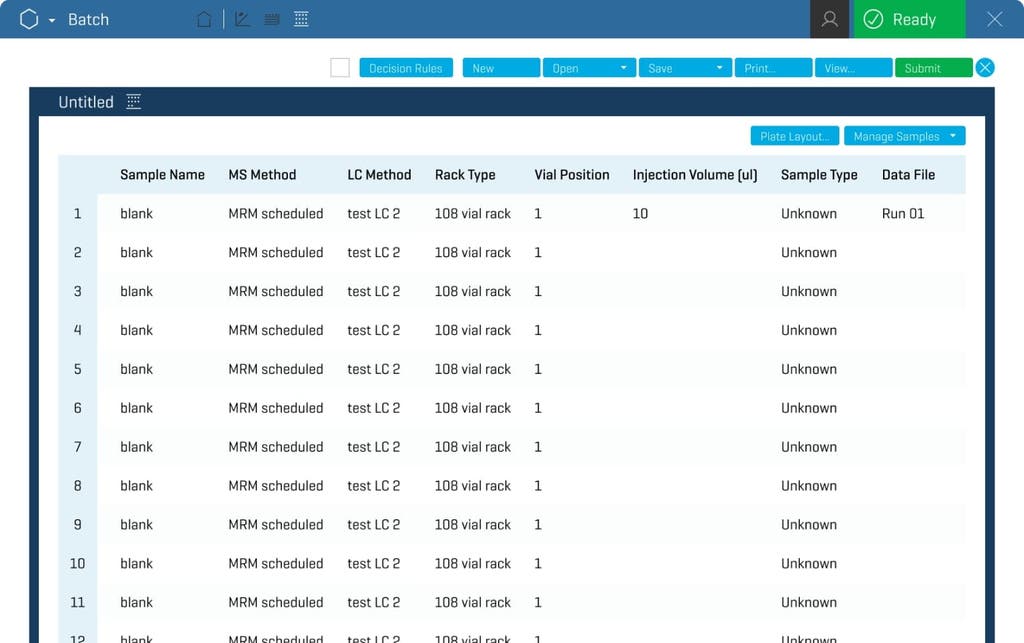Click the circular X icon beside Submit
This screenshot has width=1024, height=643.
(x=985, y=67)
